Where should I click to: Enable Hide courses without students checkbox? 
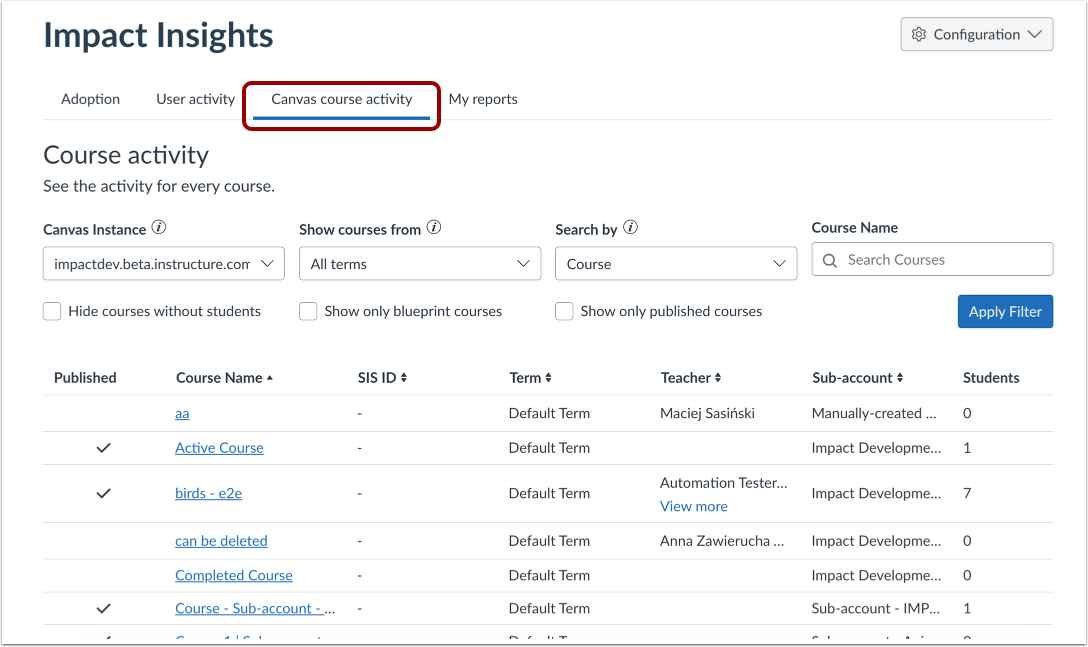pyautogui.click(x=52, y=312)
